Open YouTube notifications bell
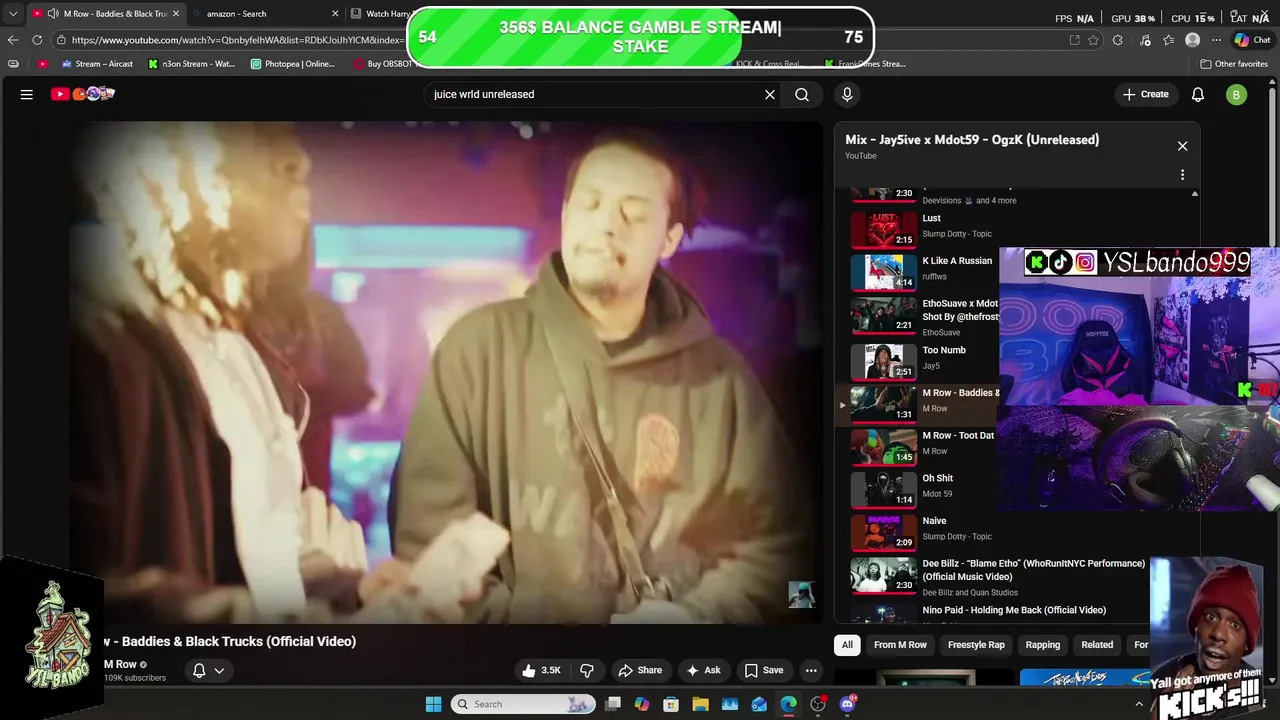The height and width of the screenshot is (720, 1280). pos(1198,94)
